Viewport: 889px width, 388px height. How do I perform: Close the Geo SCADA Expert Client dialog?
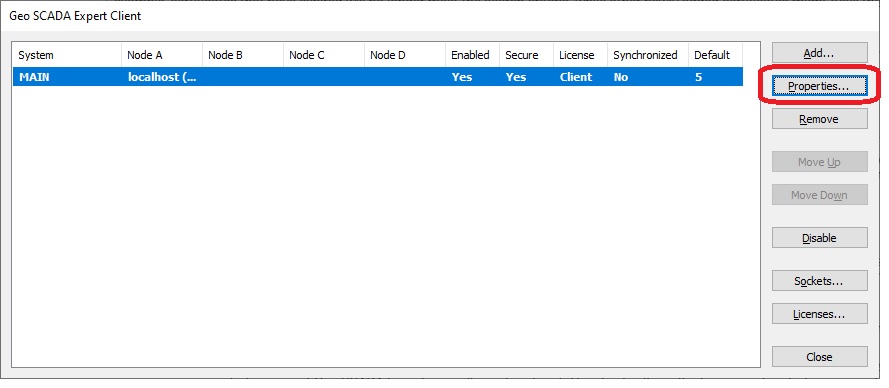click(819, 357)
